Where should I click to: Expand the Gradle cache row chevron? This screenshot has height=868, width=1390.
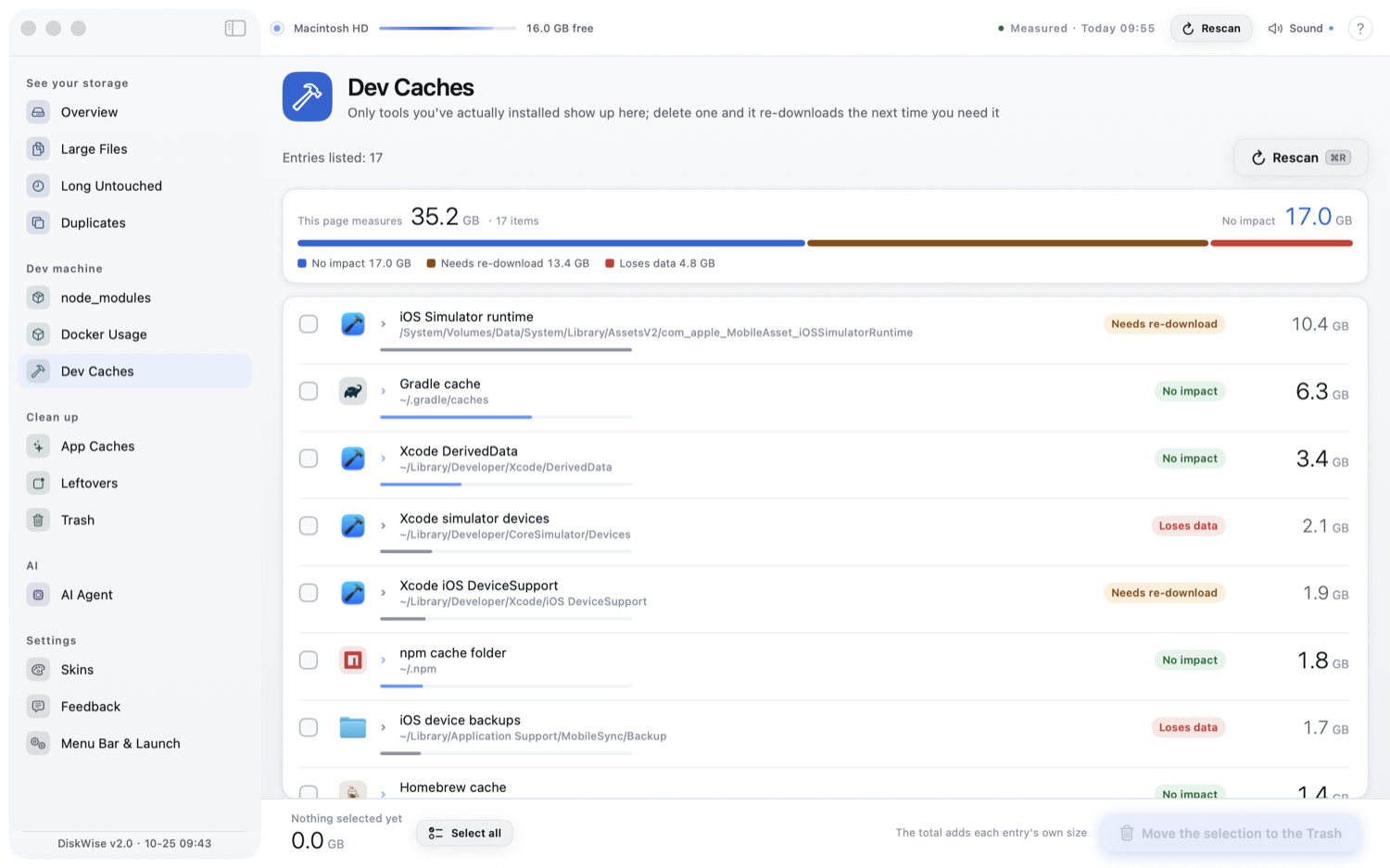click(x=383, y=392)
